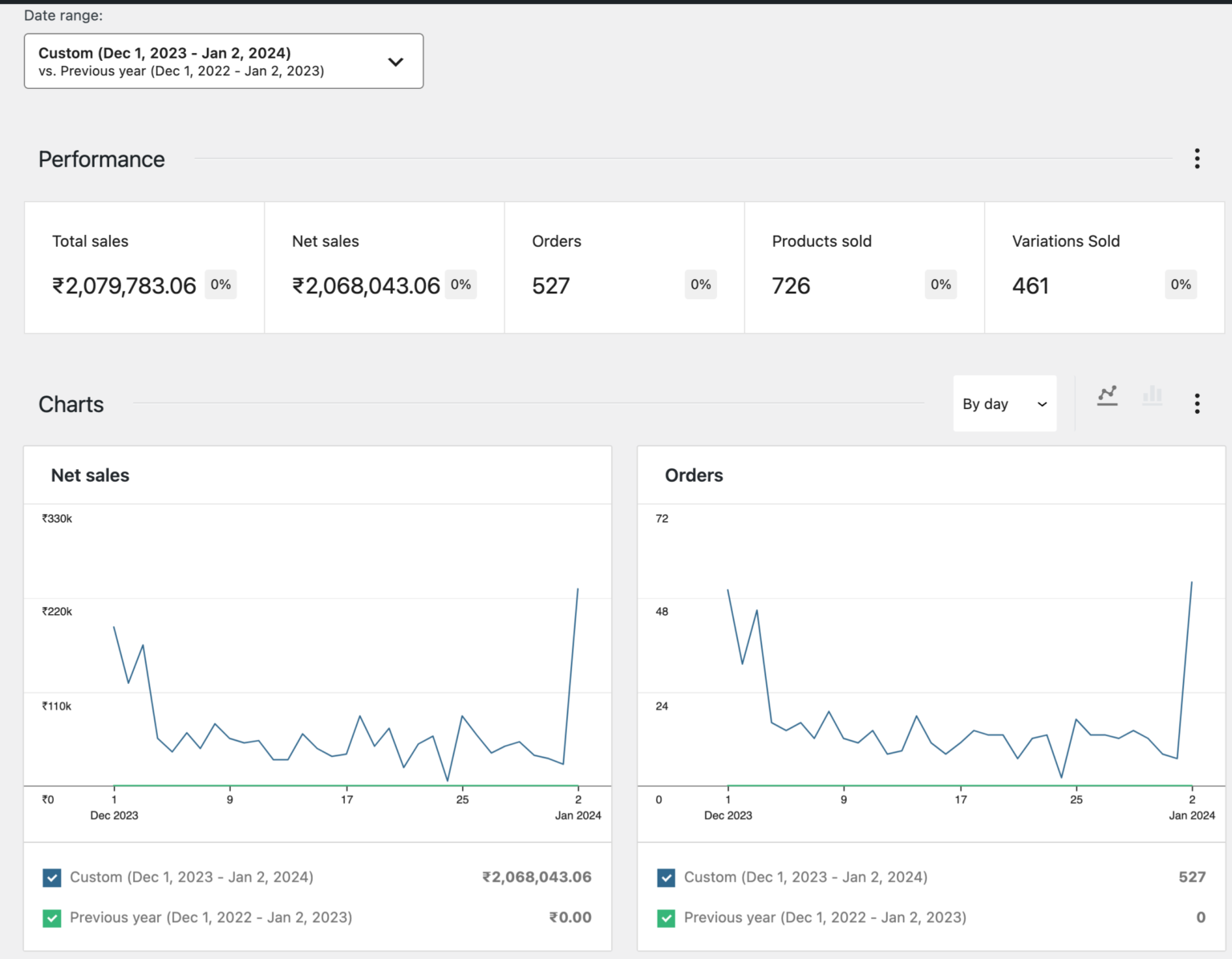The image size is (1232, 959).
Task: Toggle Previous year series on Net sales chart
Action: point(51,918)
